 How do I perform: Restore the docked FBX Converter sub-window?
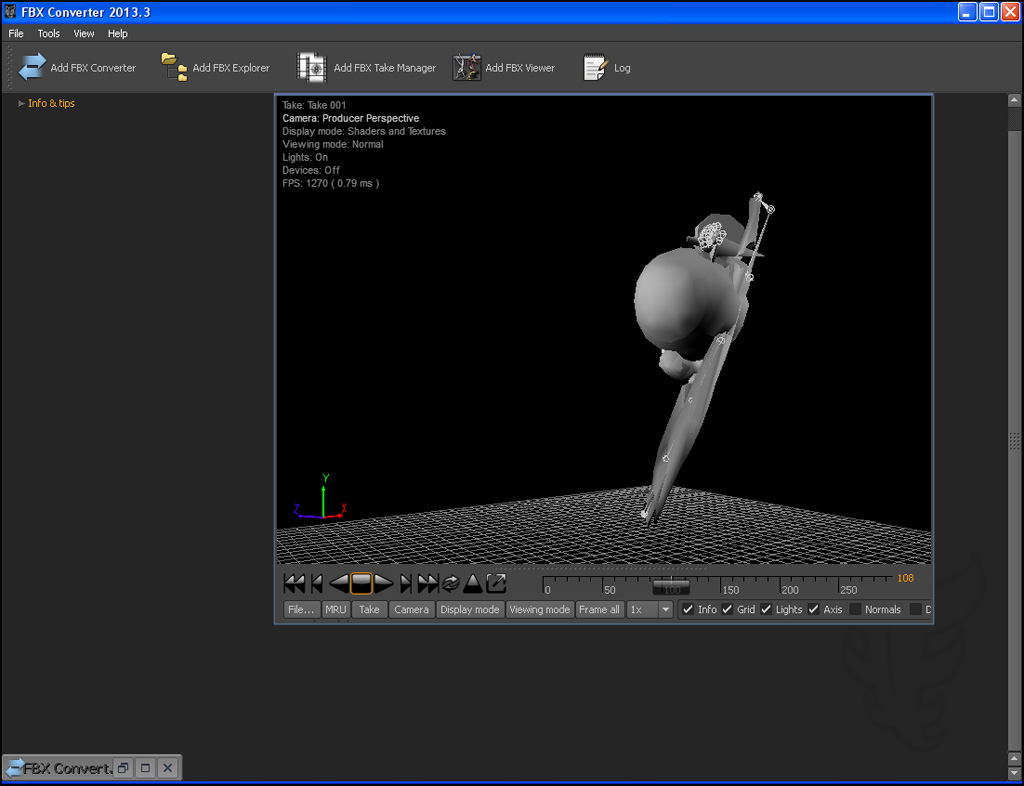point(123,768)
